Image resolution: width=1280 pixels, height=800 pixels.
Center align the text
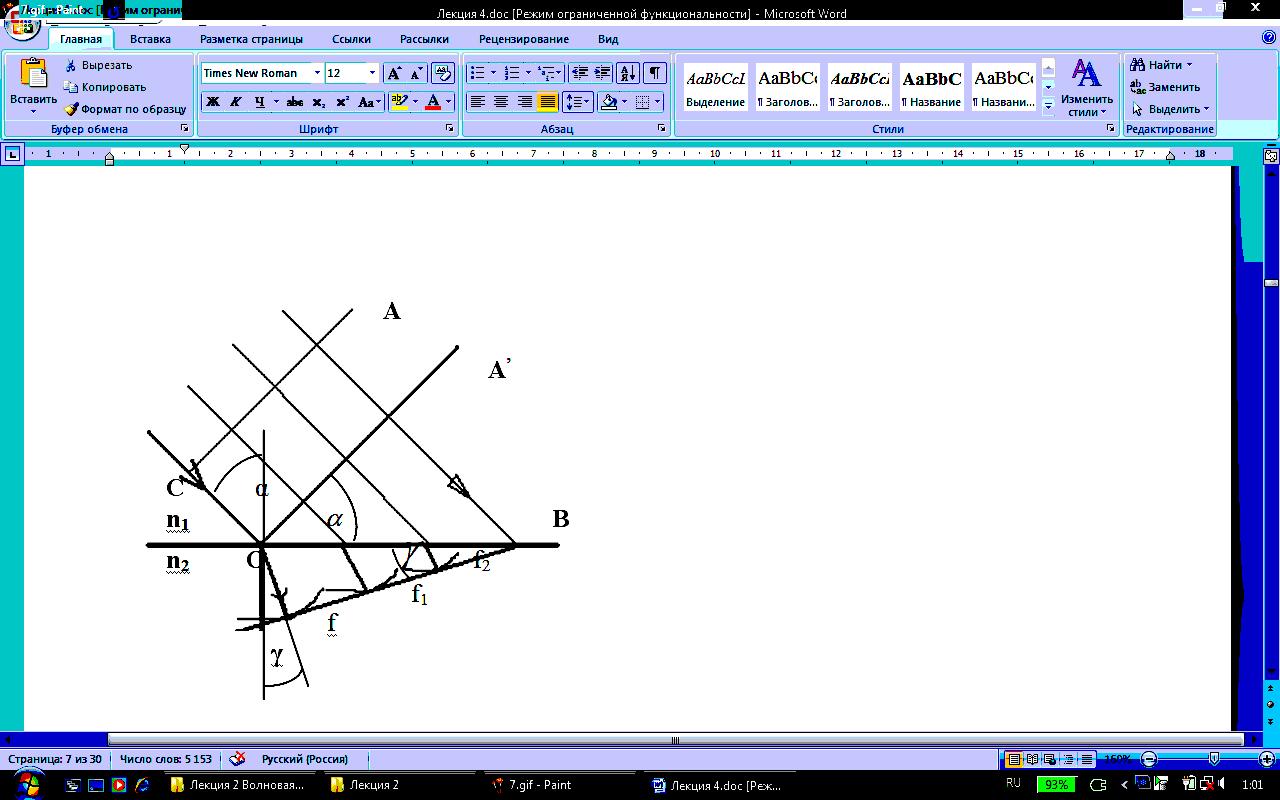(501, 102)
